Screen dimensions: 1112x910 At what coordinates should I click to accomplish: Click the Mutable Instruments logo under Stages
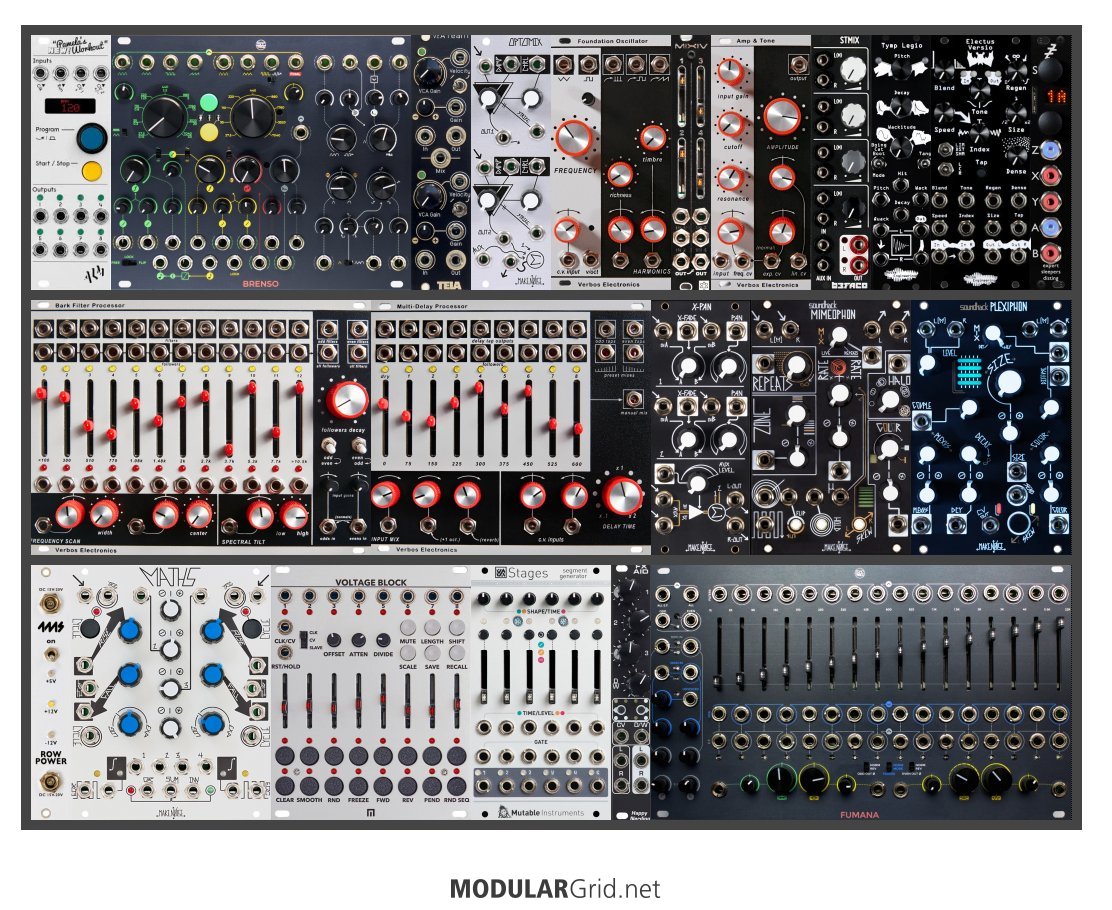542,812
